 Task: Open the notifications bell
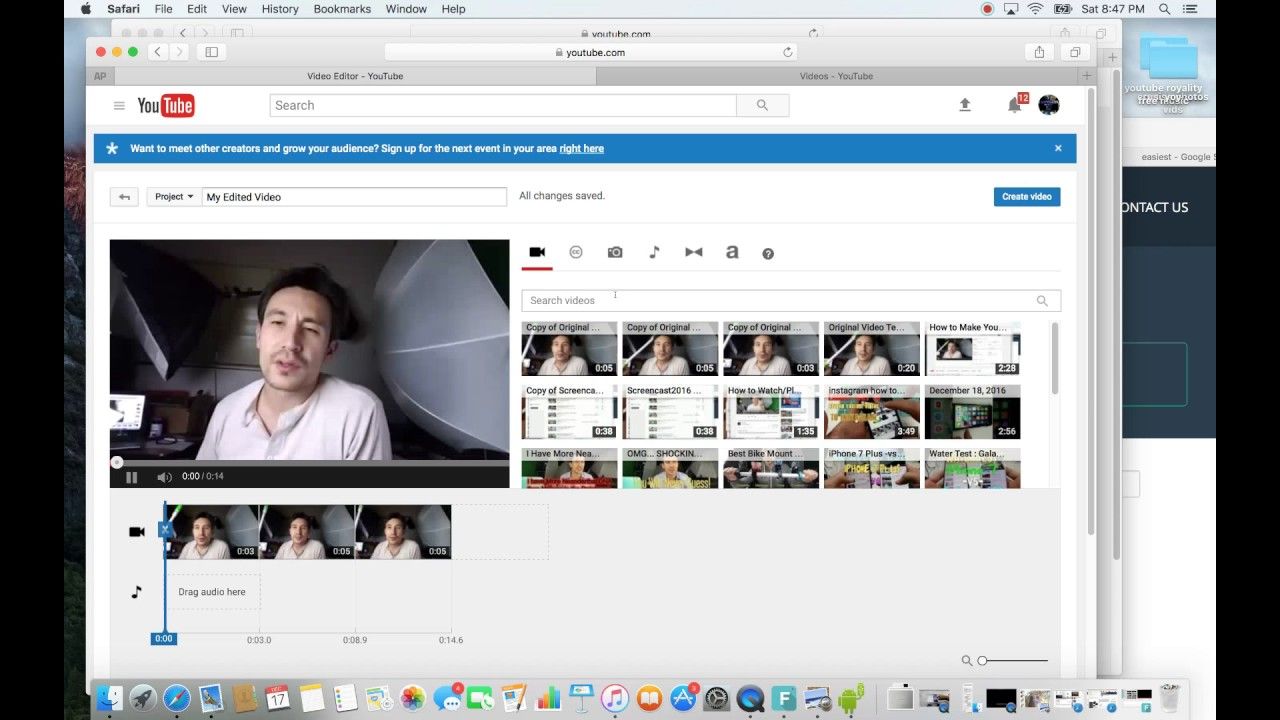1014,105
